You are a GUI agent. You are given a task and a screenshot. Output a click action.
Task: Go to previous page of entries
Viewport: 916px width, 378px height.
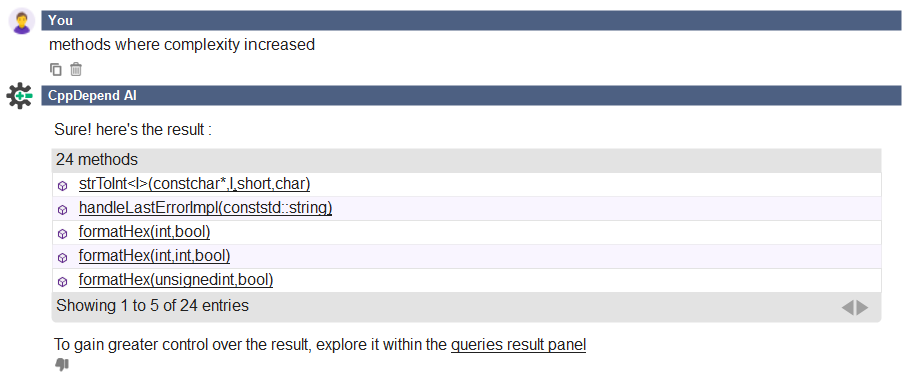tap(848, 307)
